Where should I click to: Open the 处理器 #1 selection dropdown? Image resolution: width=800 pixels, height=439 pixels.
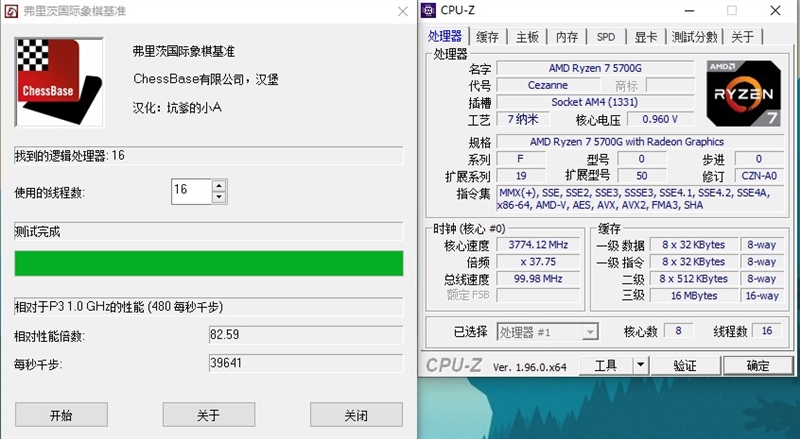point(547,332)
